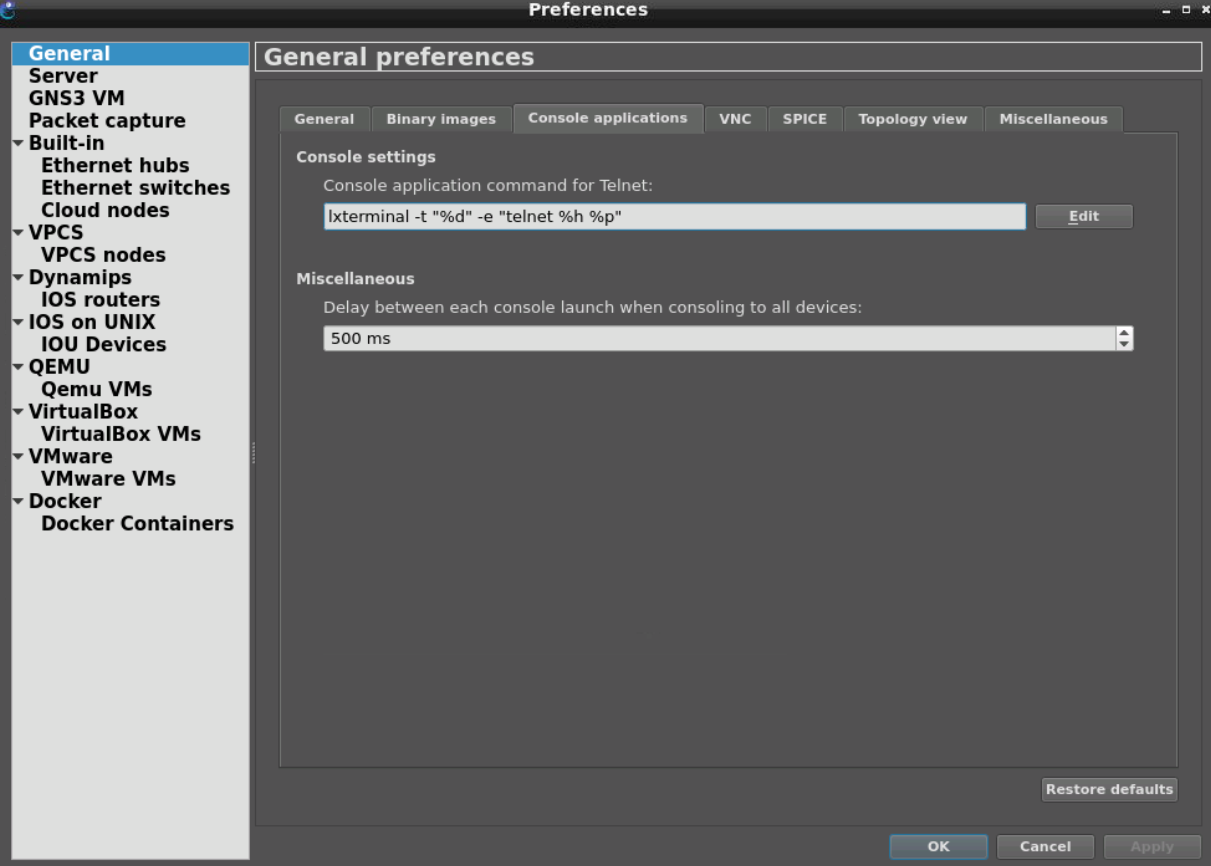Image resolution: width=1211 pixels, height=866 pixels.
Task: Select the Miscellaneous tab
Action: point(1053,119)
